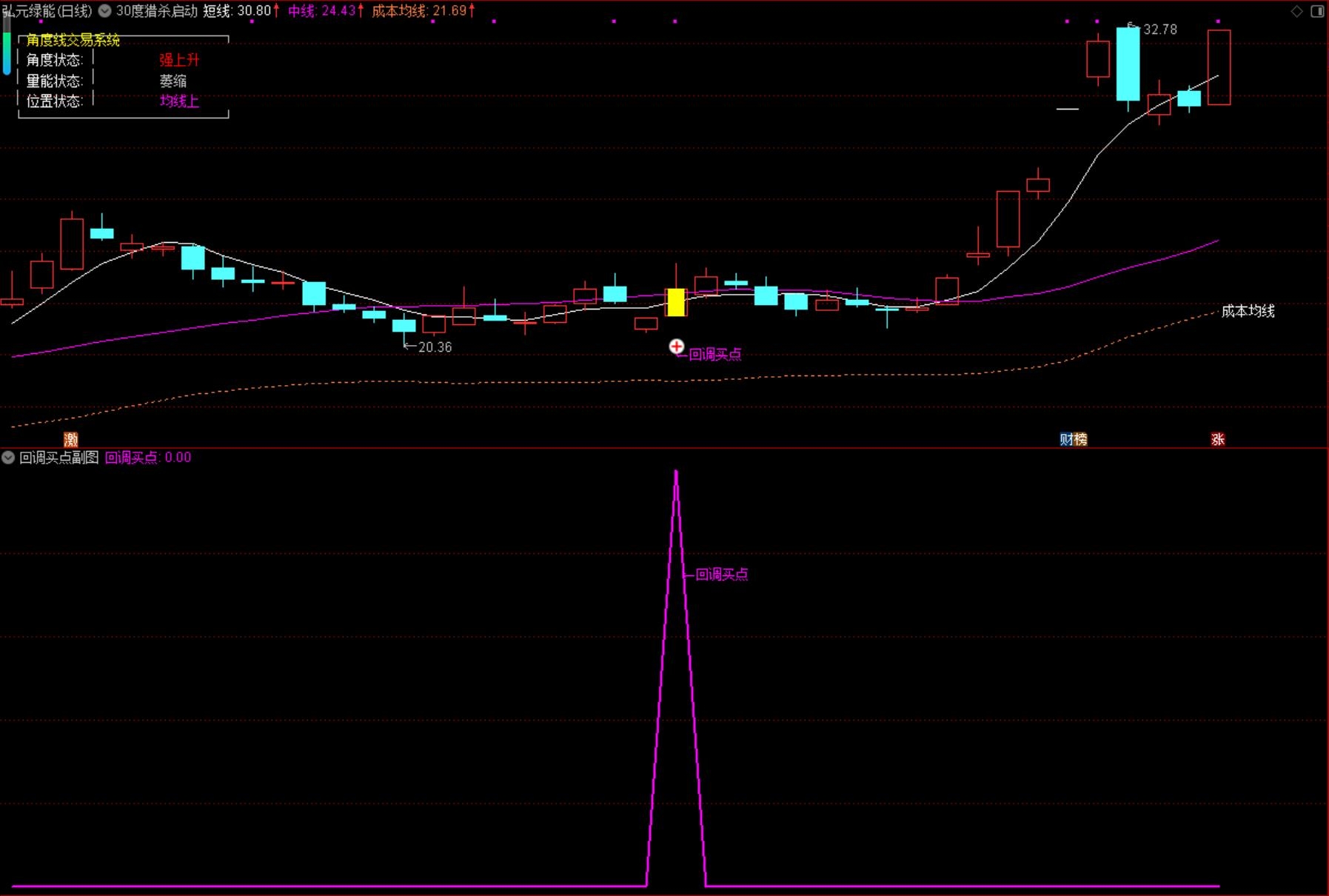The height and width of the screenshot is (896, 1329).
Task: Click the 弘元绿能(日线) chart title
Action: point(47,10)
